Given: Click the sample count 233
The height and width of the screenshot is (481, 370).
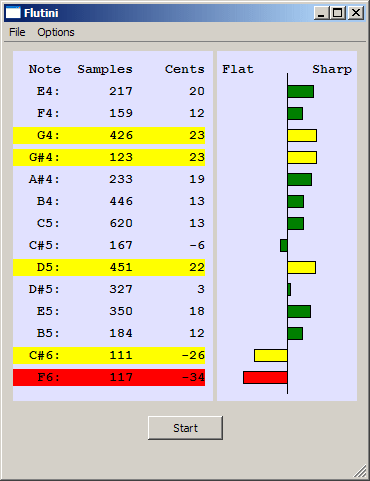Looking at the screenshot, I should coord(121,179).
